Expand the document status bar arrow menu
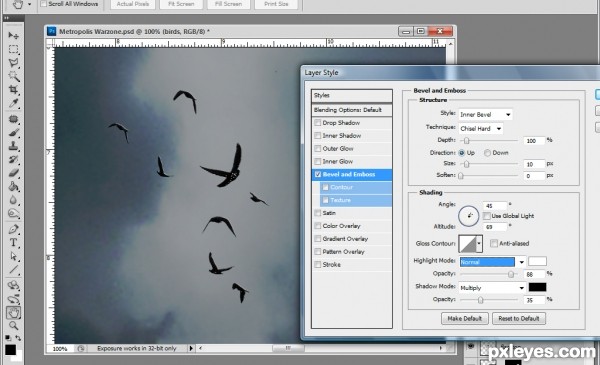600x365 pixels. point(191,349)
